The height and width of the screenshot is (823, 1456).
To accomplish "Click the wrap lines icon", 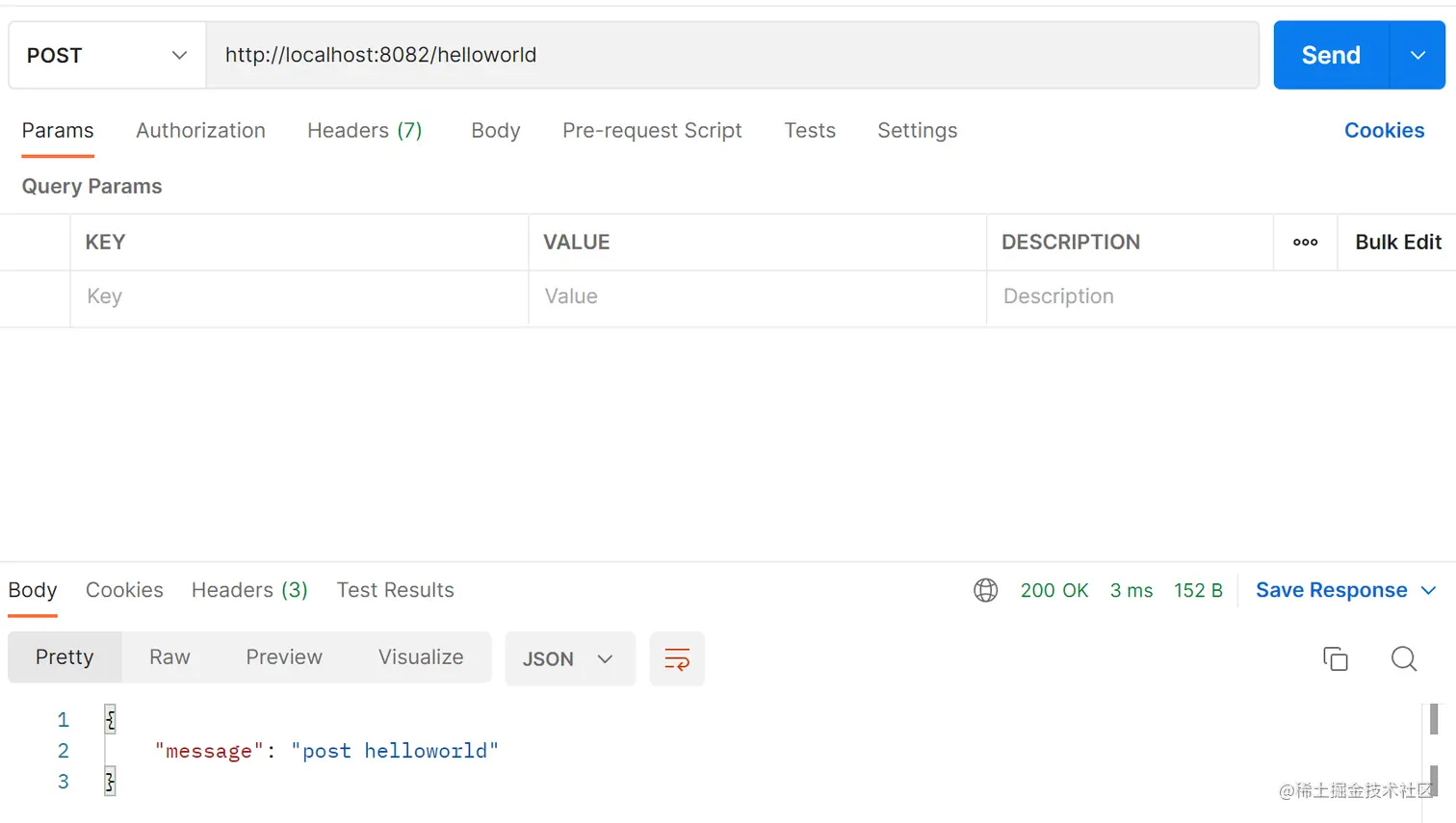I will click(x=677, y=659).
